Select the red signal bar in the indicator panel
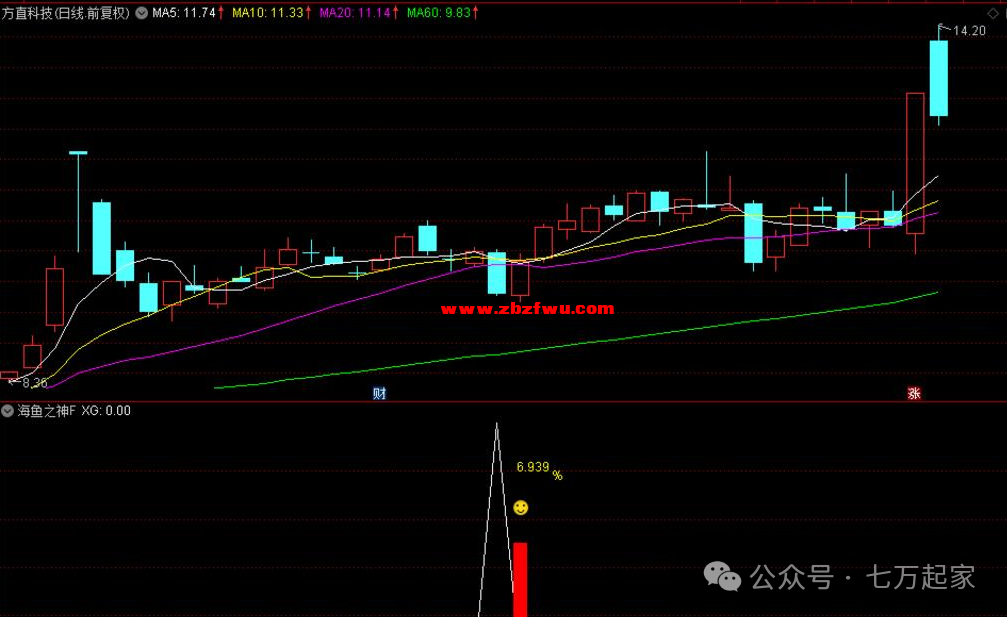Screen dimensions: 1007x617 [520, 580]
